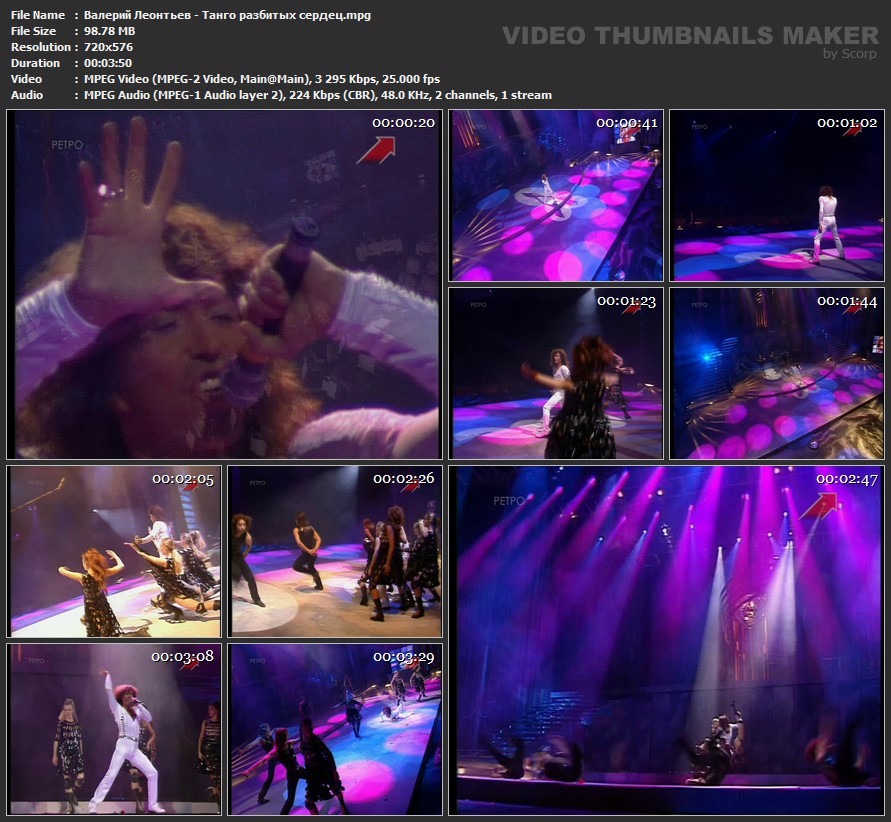
Task: Click the MPEG Video codec info line
Action: pyautogui.click(x=262, y=79)
